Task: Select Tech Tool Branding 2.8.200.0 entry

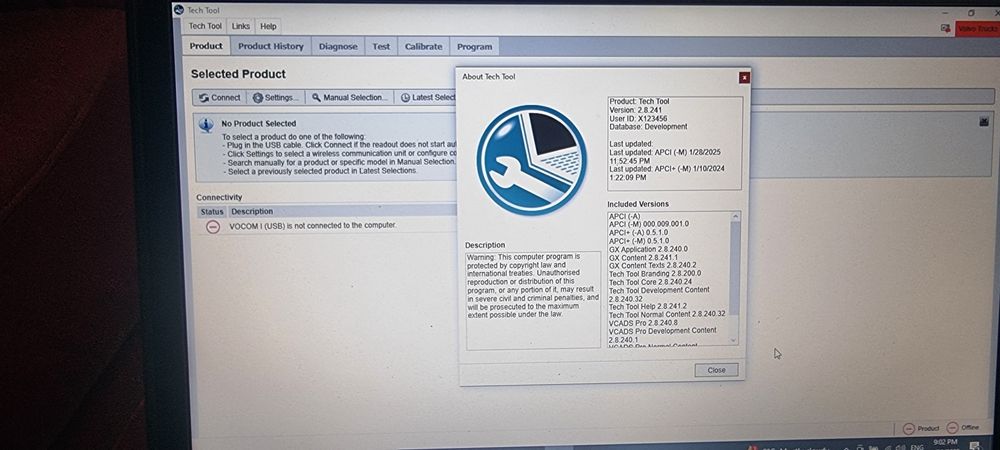Action: [655, 273]
